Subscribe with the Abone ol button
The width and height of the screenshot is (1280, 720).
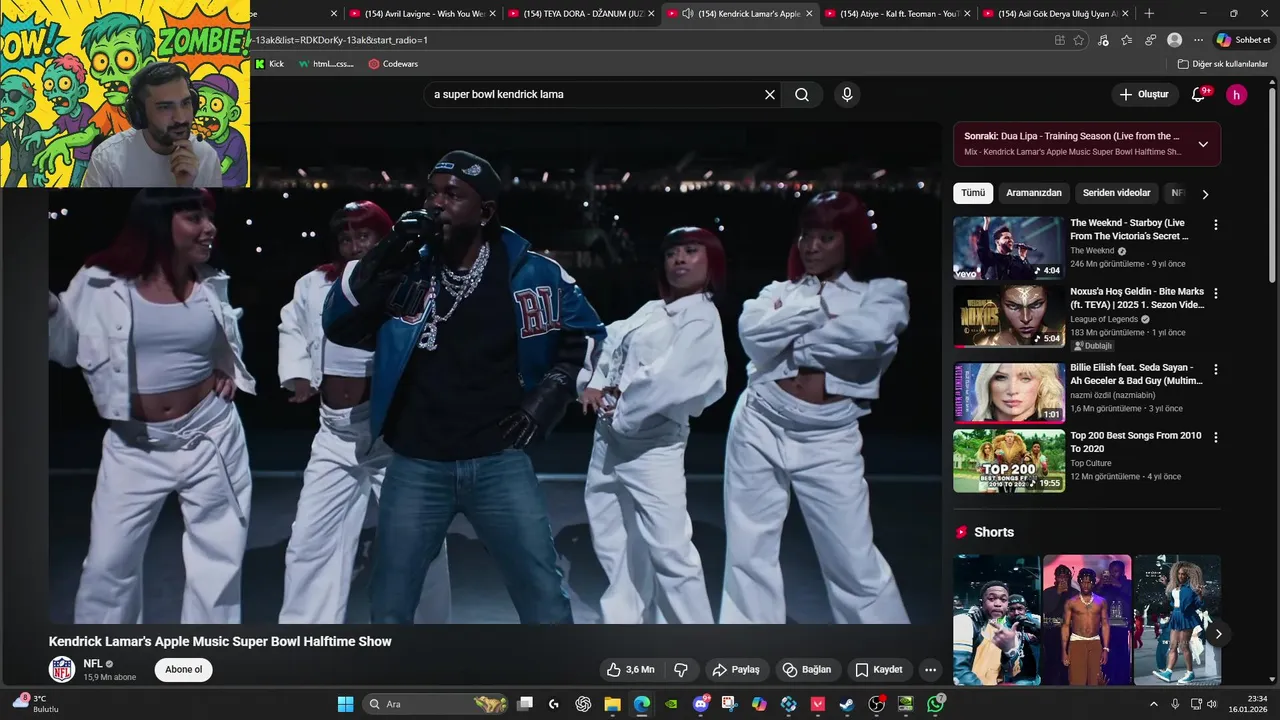click(184, 670)
